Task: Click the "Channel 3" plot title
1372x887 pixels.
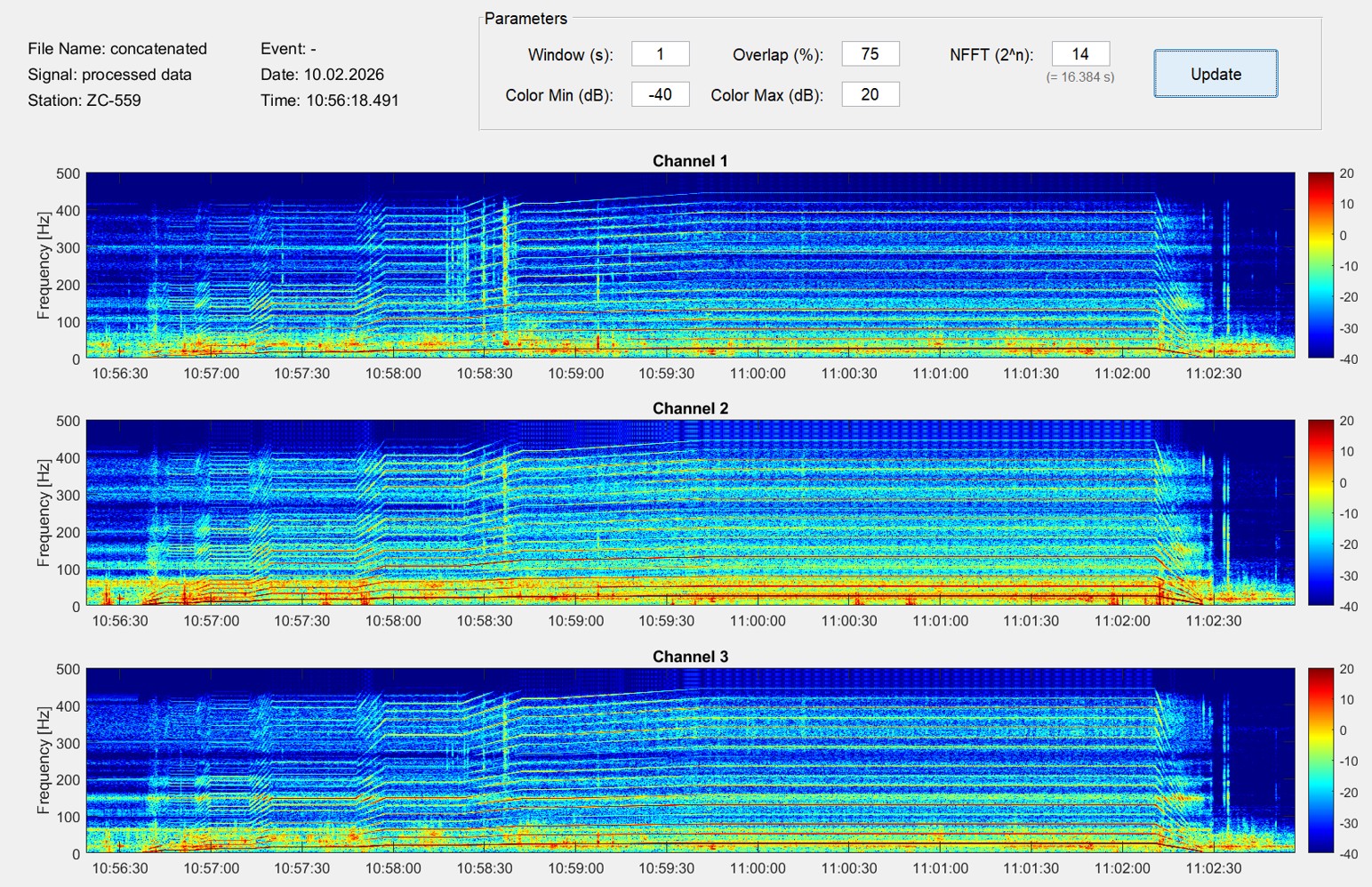Action: click(690, 657)
